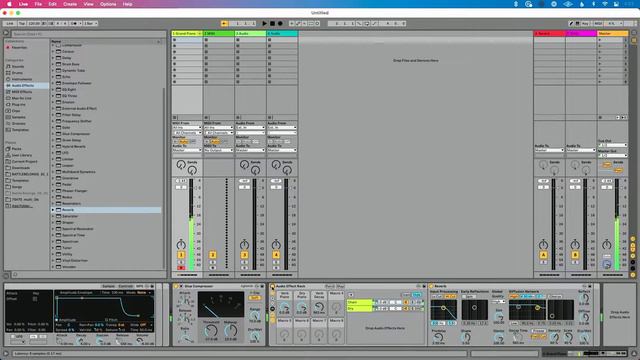Viewport: 640px width, 360px height.
Task: Click the Reverb Decay Time knob
Action: point(518,338)
